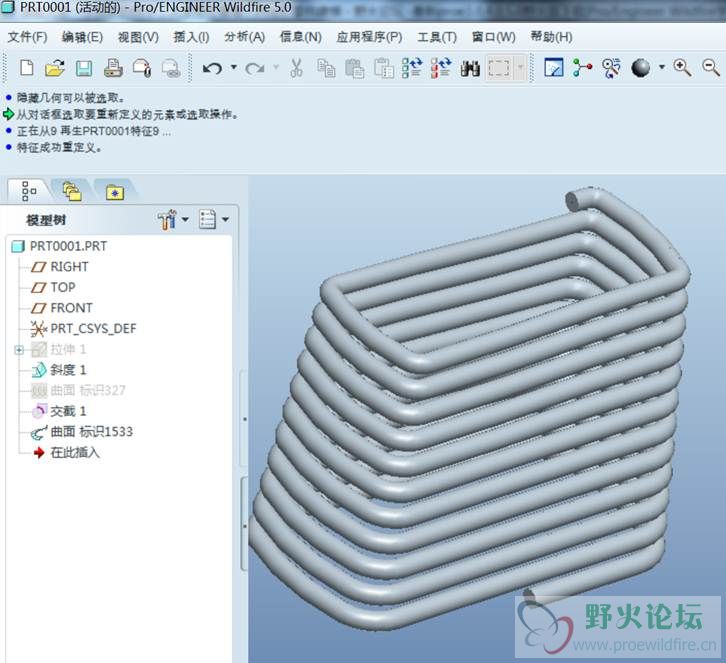
Task: Click the 特征成功重定义 status message
Action: [x=59, y=148]
